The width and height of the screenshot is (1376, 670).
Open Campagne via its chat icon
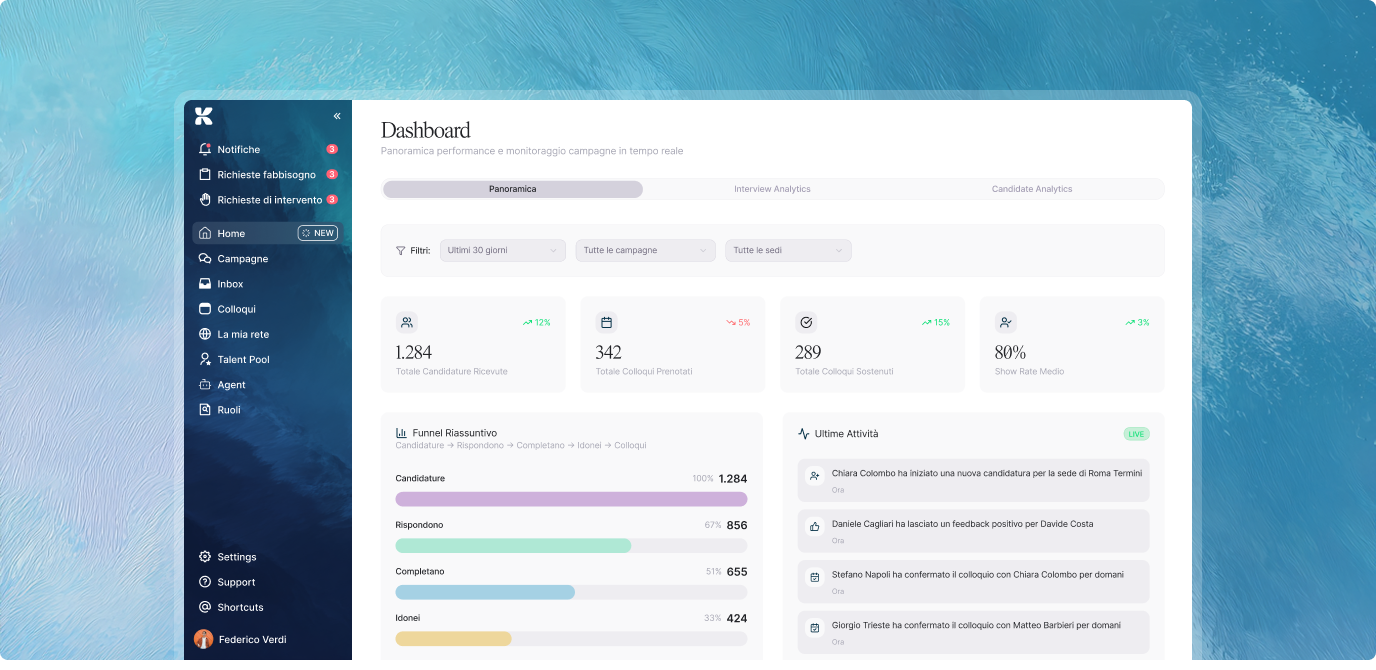[205, 259]
